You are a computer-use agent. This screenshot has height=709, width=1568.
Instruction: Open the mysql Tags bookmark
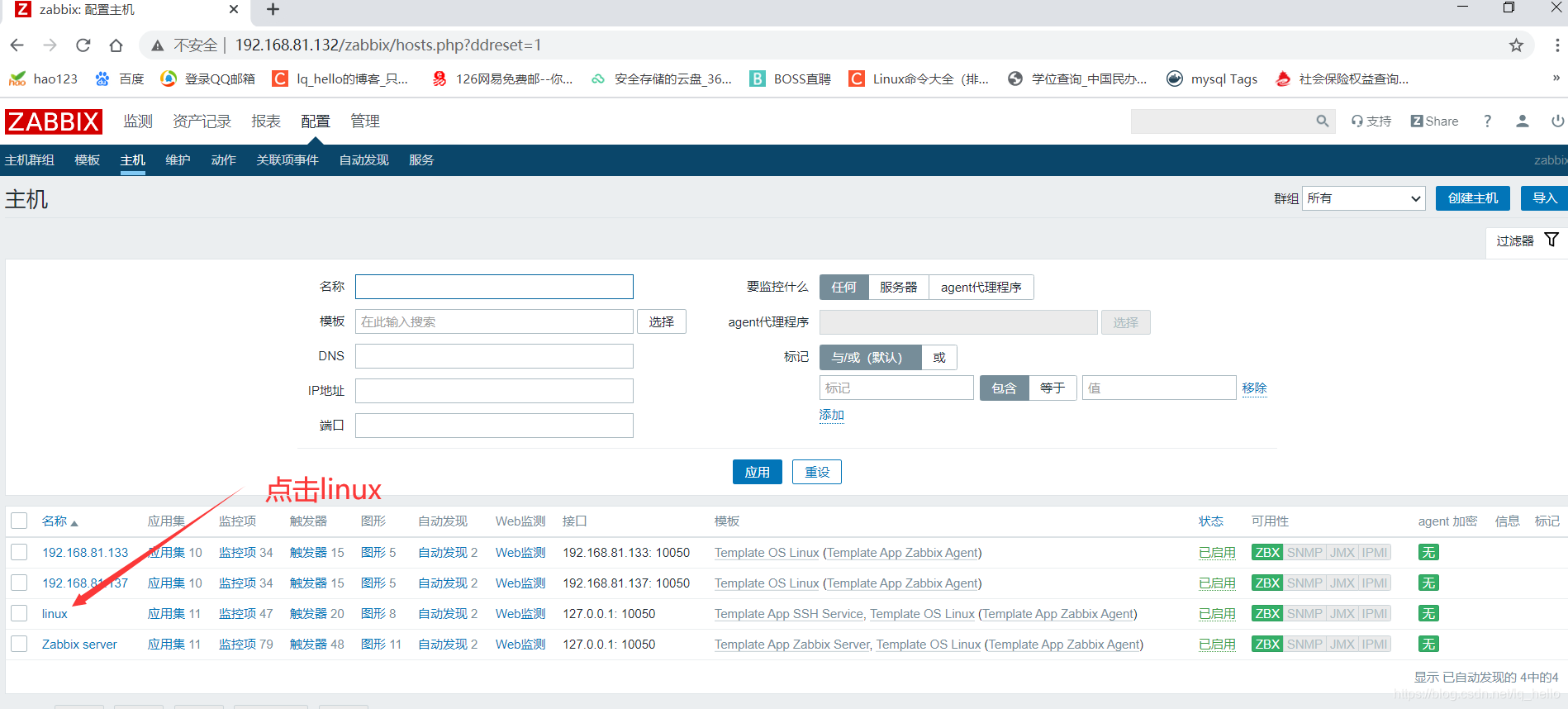[x=1212, y=79]
